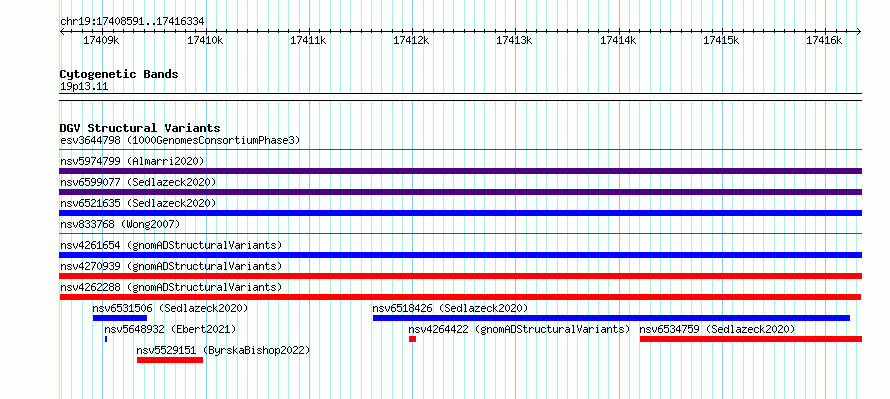Image resolution: width=890 pixels, height=399 pixels.
Task: Click the nsv6518426 (Sedlazeck2020) label
Action: click(451, 308)
